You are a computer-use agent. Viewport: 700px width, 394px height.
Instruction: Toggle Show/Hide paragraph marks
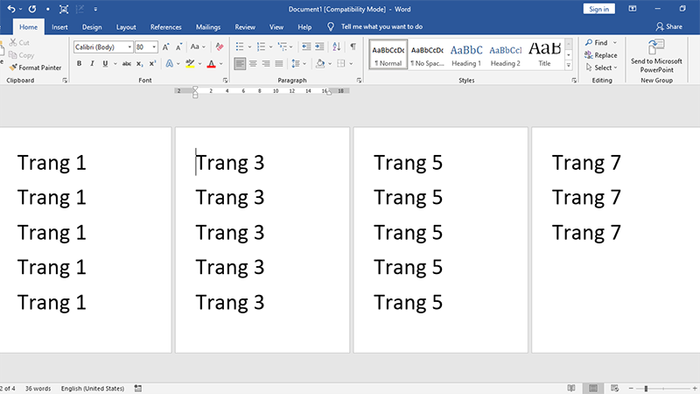353,47
